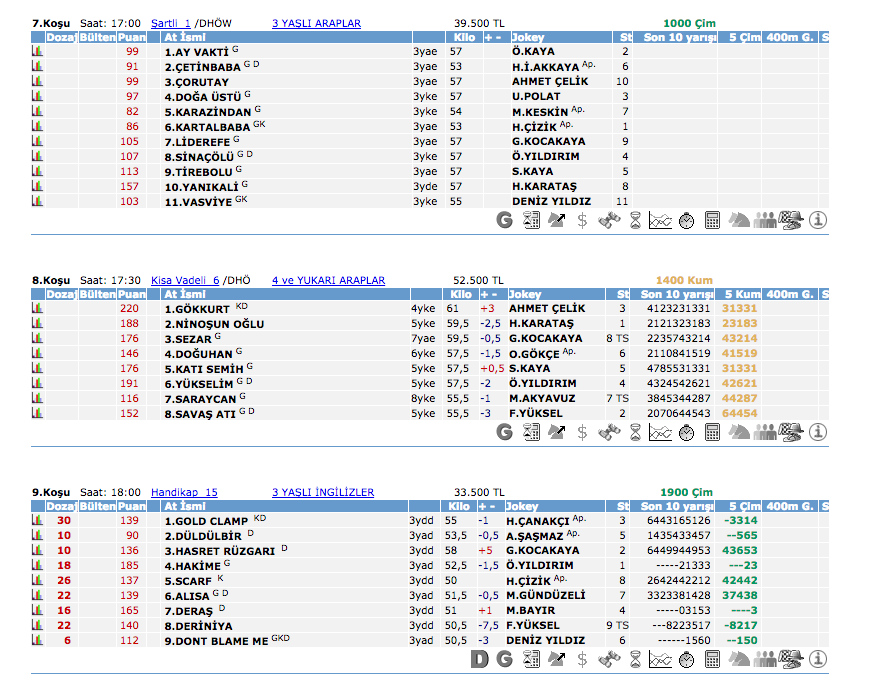
Task: Open bar chart icon beside AY VAKTİ
Action: 38,51
